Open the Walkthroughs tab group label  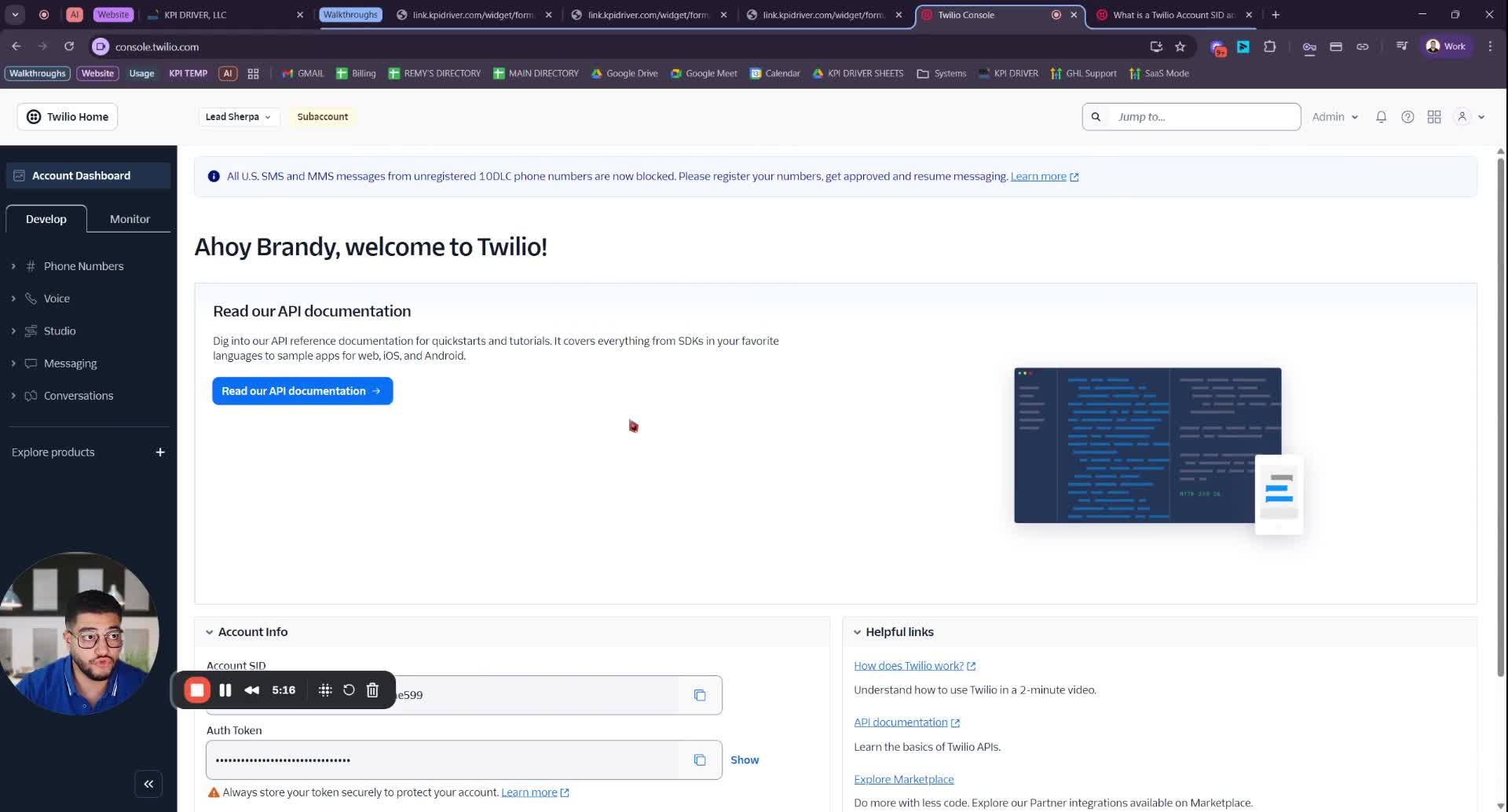350,15
